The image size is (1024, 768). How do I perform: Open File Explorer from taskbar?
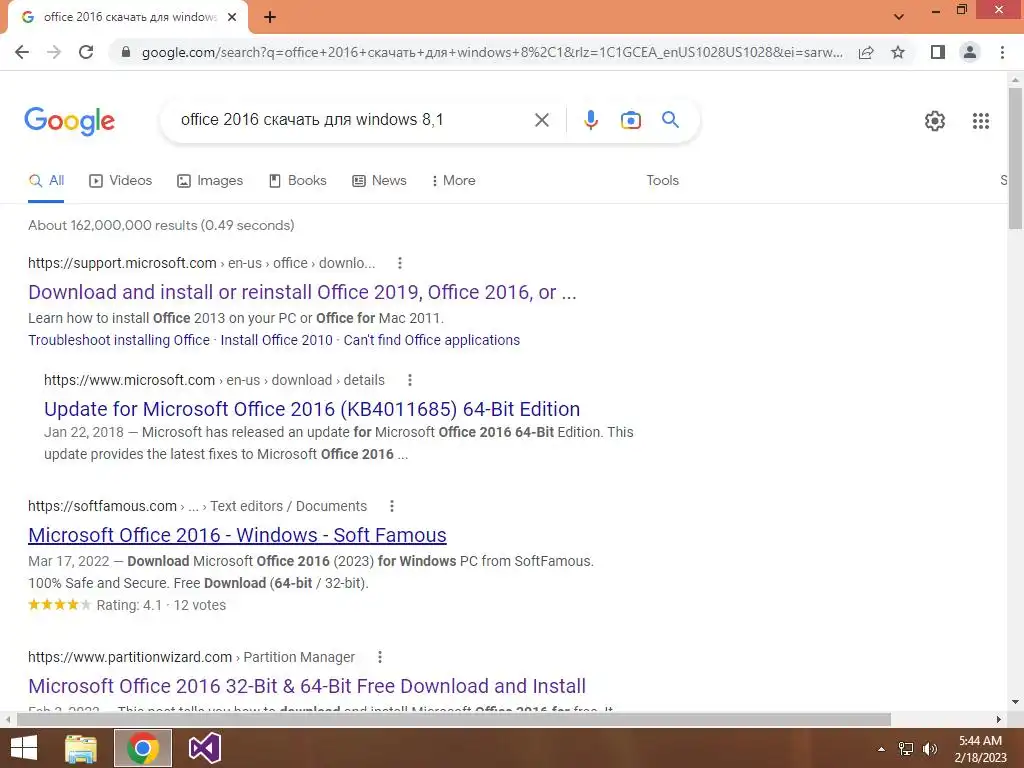(81, 748)
